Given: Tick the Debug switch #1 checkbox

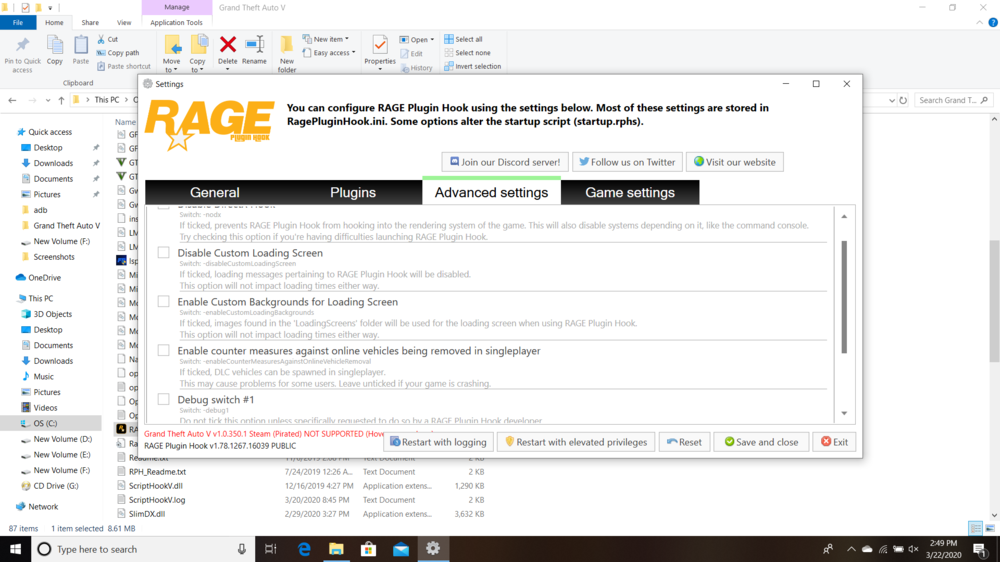Looking at the screenshot, I should pos(164,399).
